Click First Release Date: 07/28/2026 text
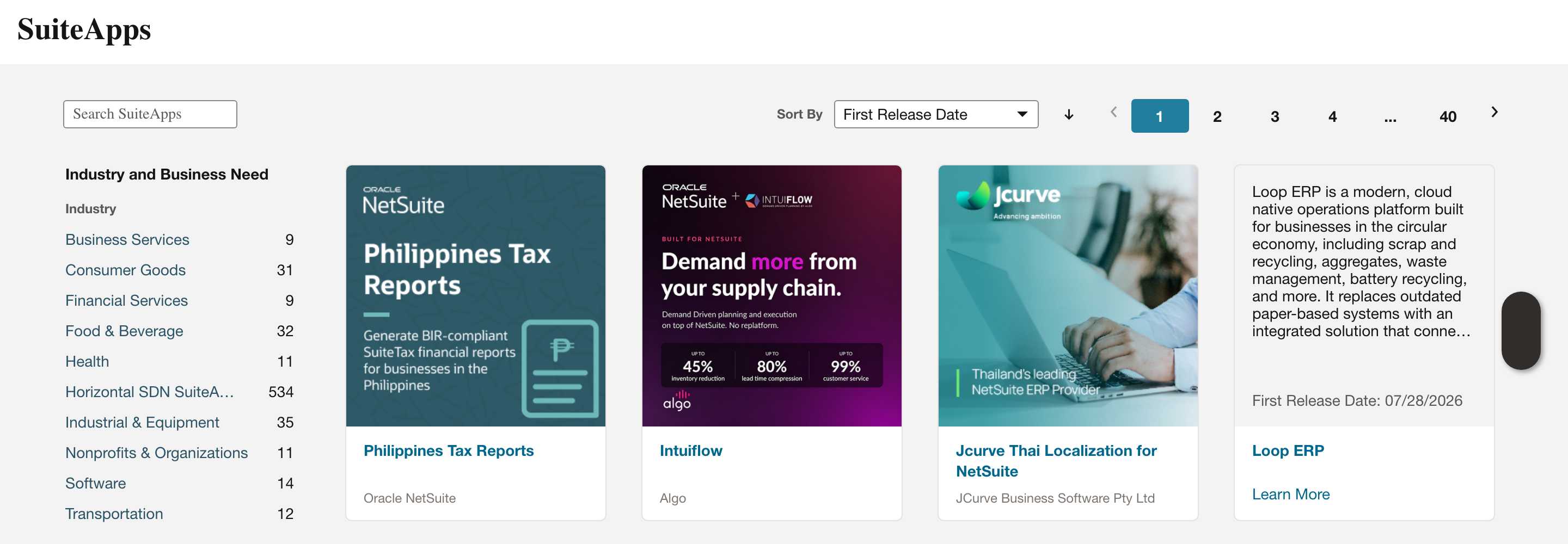Image resolution: width=1568 pixels, height=544 pixels. (1357, 400)
